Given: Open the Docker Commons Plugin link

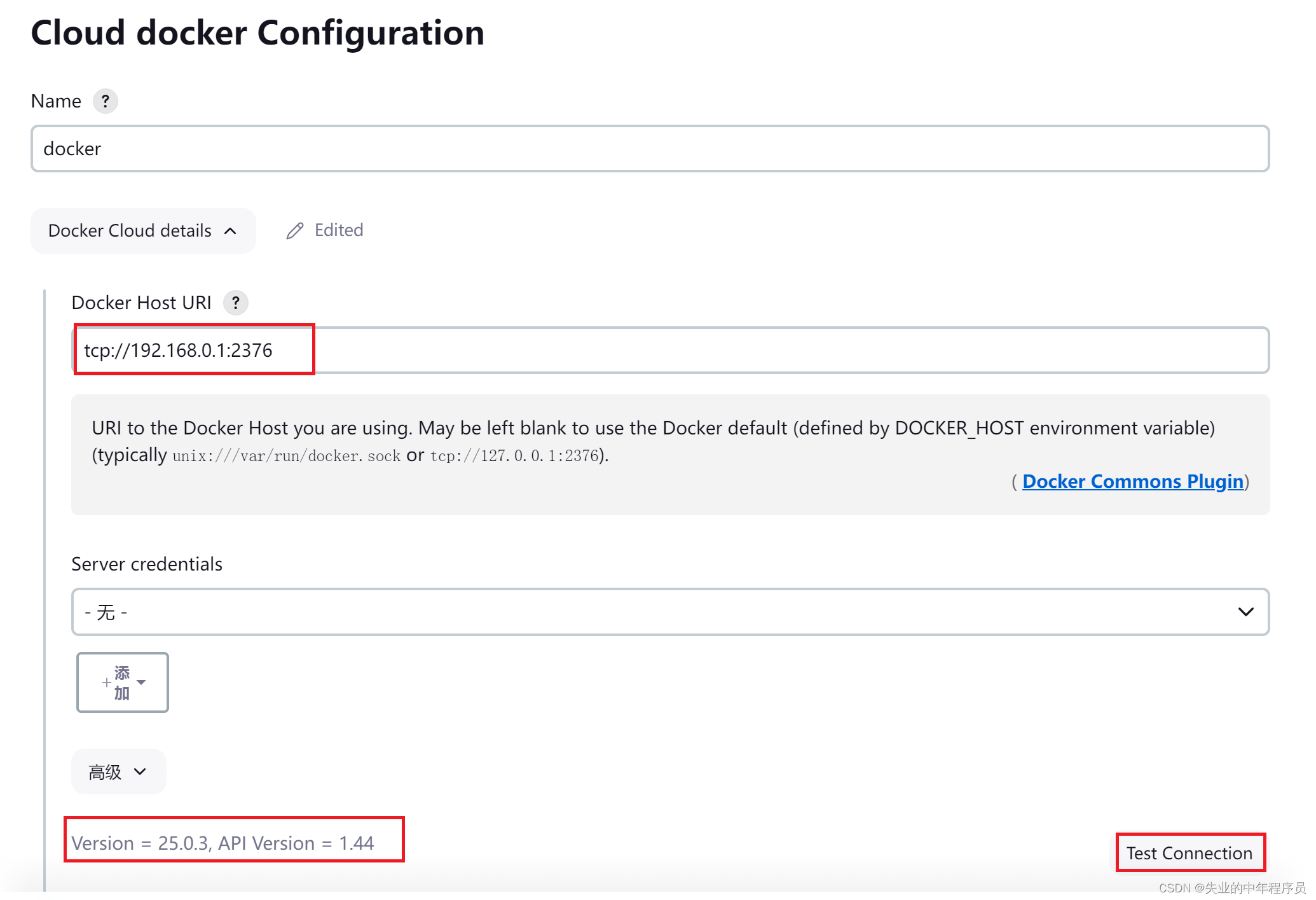Looking at the screenshot, I should [x=1133, y=481].
